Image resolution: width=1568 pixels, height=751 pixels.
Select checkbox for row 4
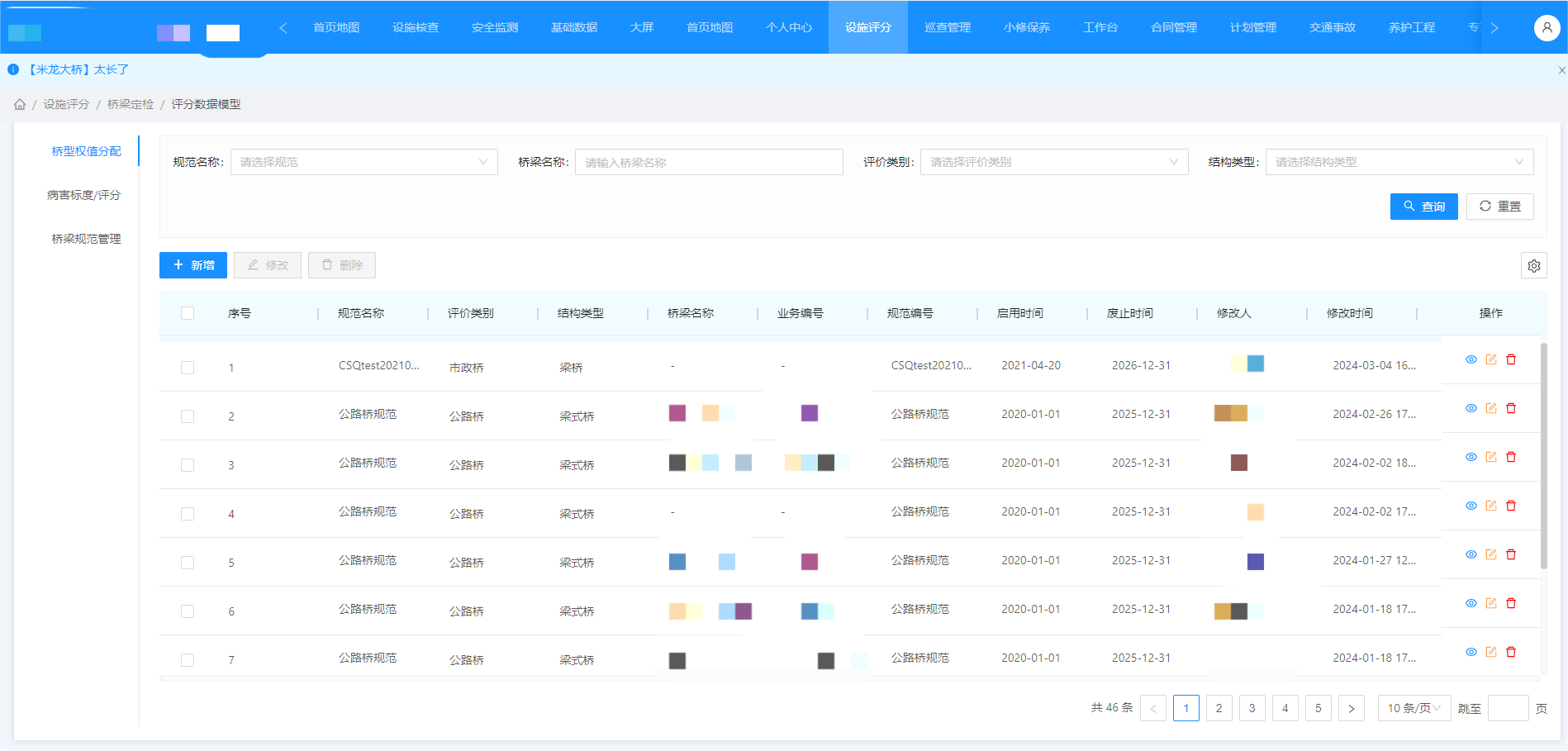[188, 514]
